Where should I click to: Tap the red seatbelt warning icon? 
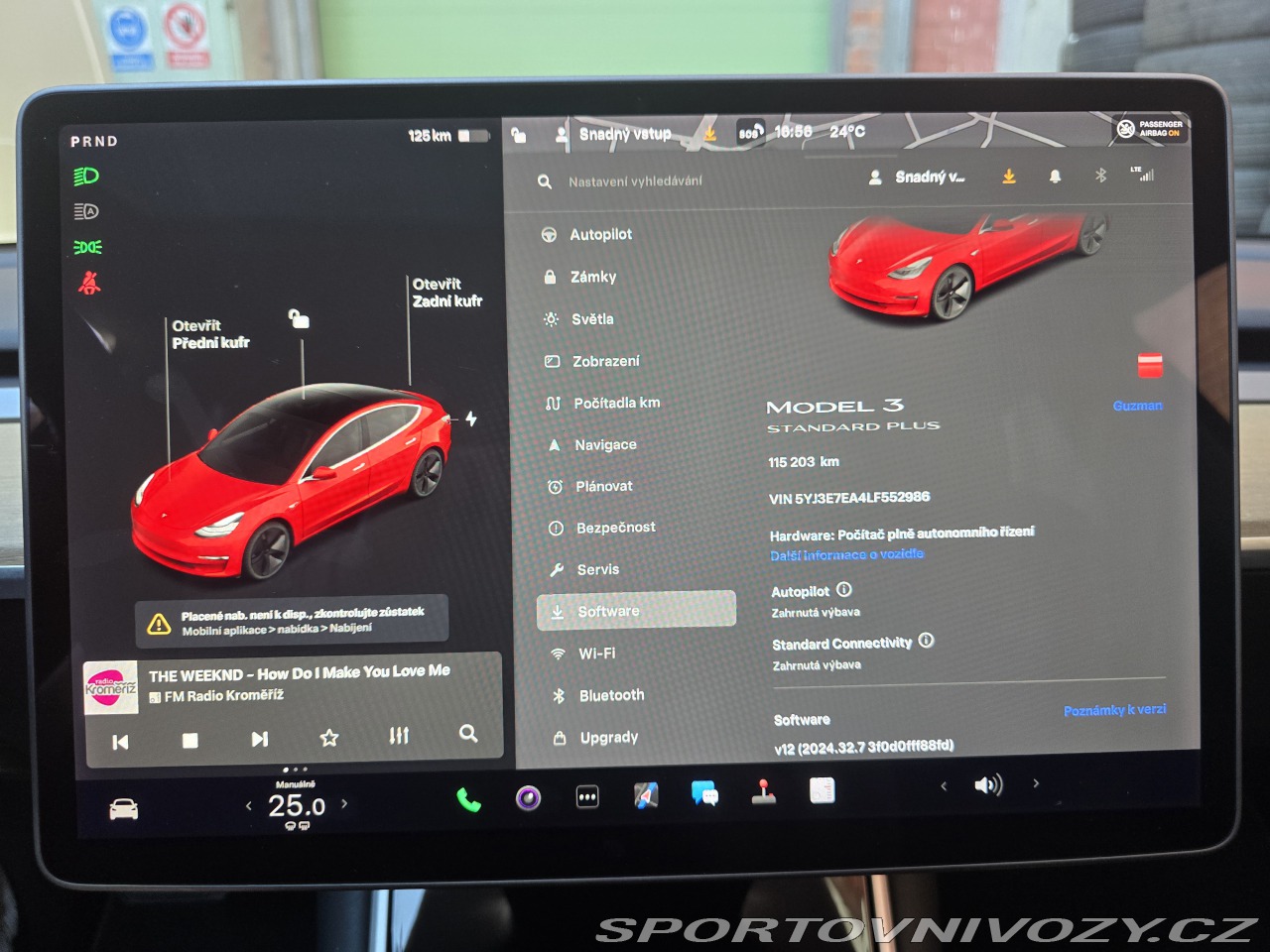(89, 284)
